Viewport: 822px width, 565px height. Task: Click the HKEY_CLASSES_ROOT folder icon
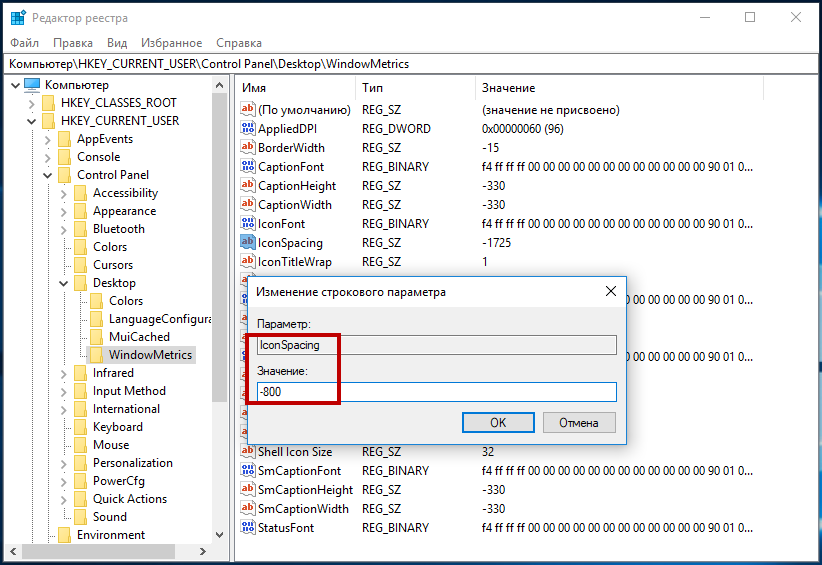[x=48, y=103]
